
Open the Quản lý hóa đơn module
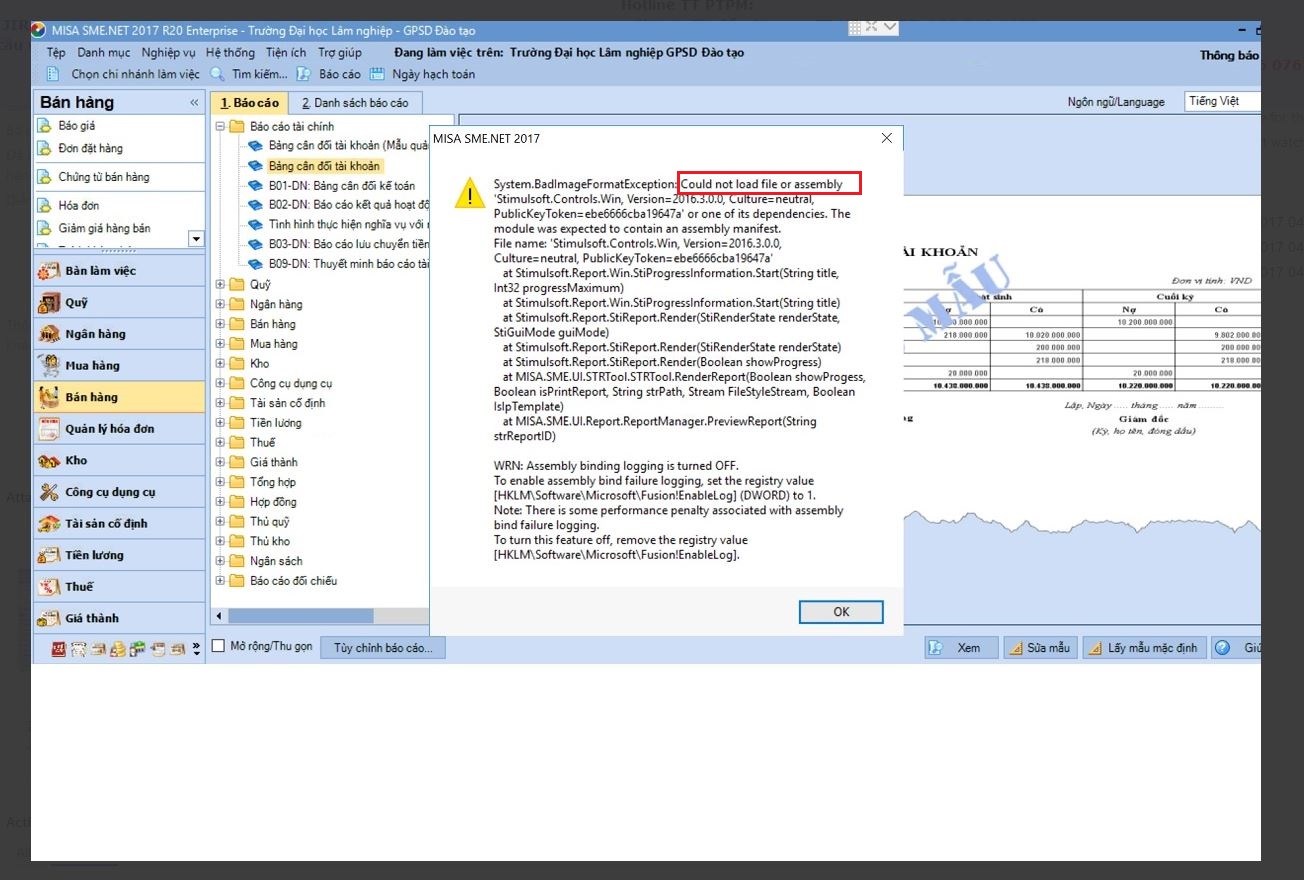119,429
